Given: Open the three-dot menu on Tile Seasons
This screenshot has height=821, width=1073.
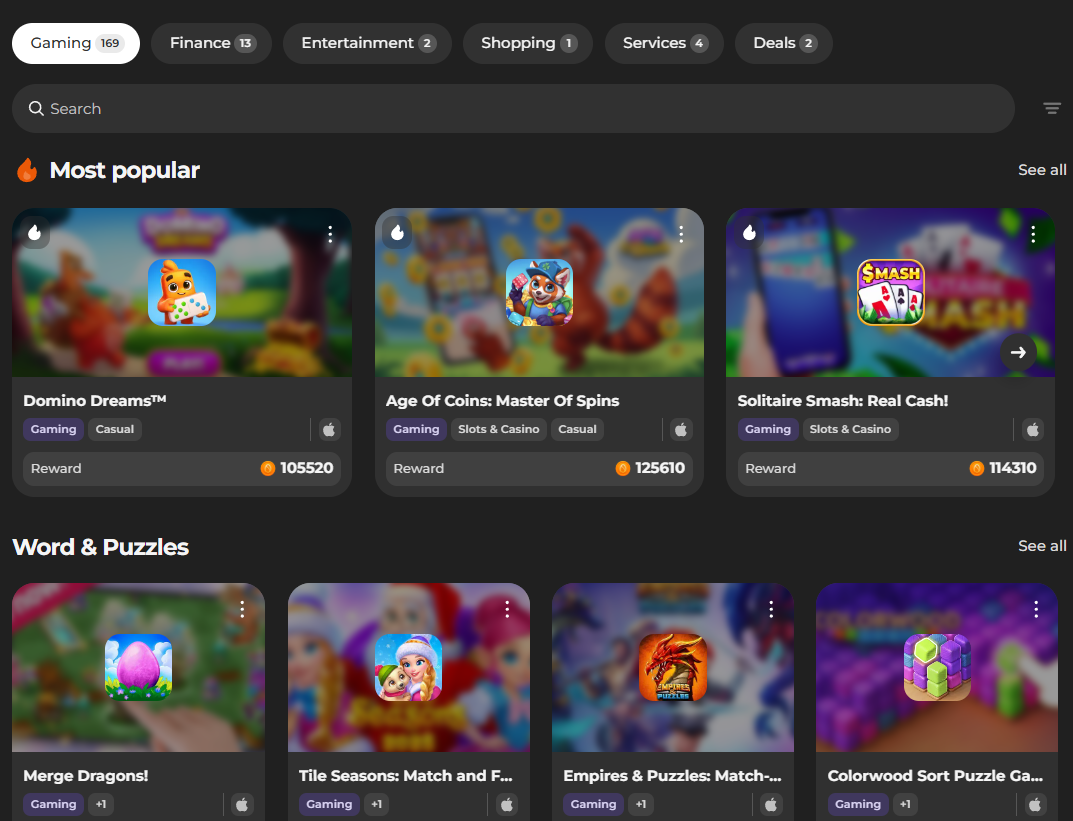Looking at the screenshot, I should [507, 610].
